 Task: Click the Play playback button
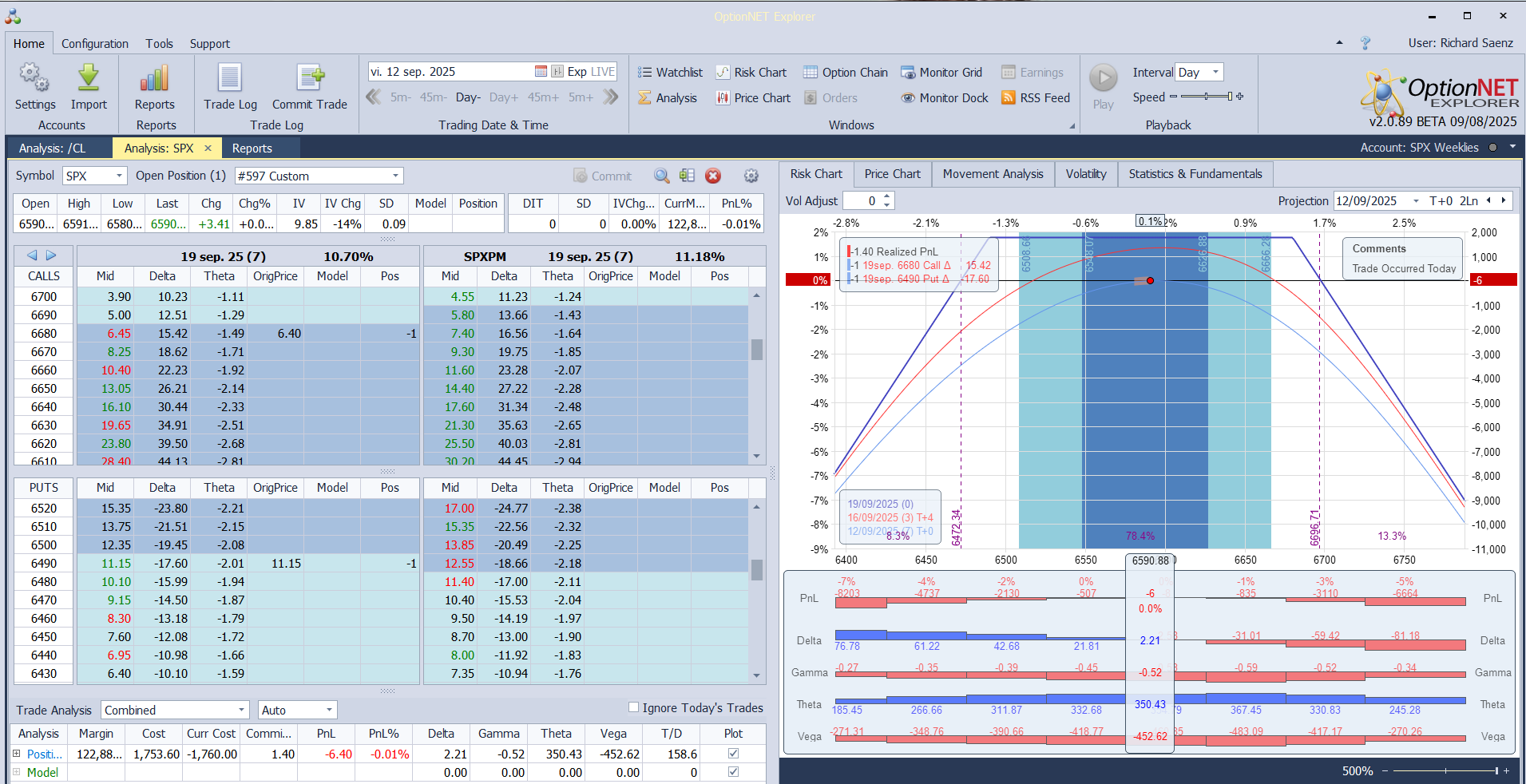coord(1104,87)
